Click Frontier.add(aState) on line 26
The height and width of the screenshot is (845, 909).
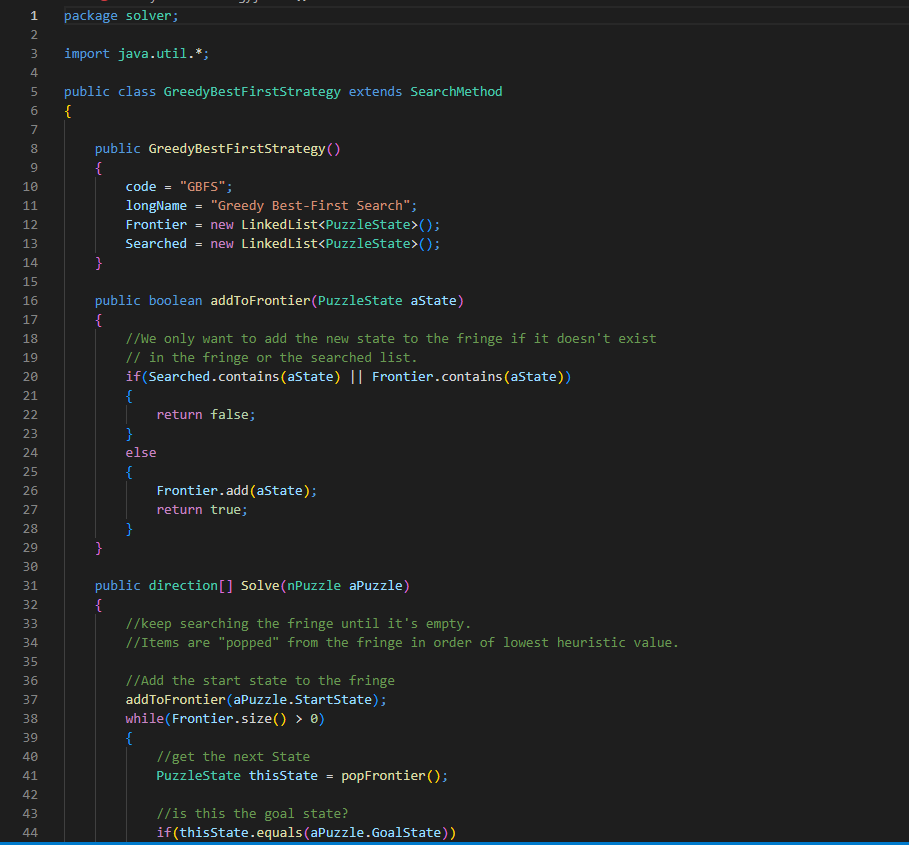[x=235, y=490]
